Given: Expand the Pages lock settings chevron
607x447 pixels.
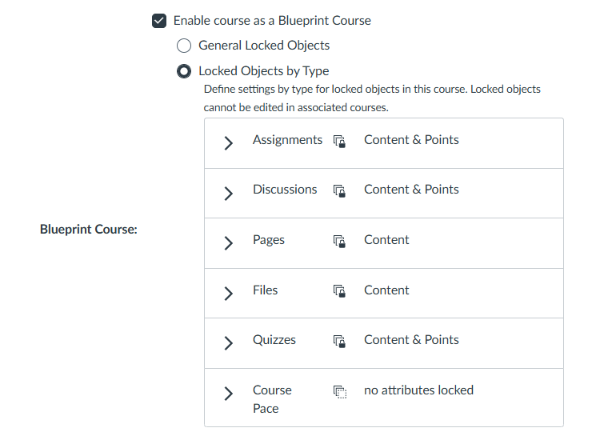Looking at the screenshot, I should click(x=229, y=243).
